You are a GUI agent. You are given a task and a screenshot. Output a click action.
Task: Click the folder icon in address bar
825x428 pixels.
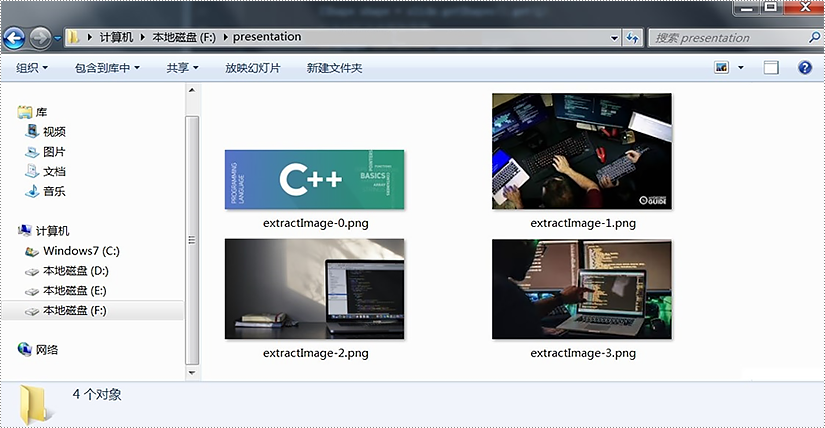pyautogui.click(x=74, y=37)
